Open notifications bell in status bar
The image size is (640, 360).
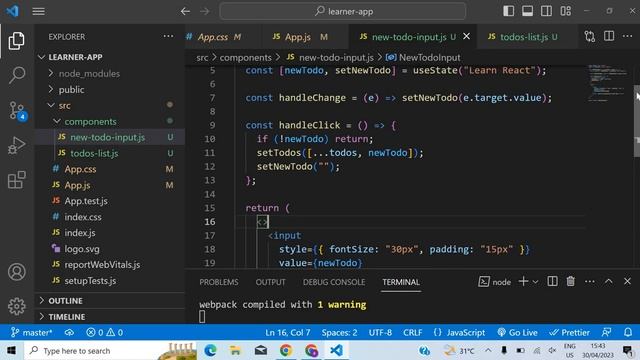tap(628, 332)
